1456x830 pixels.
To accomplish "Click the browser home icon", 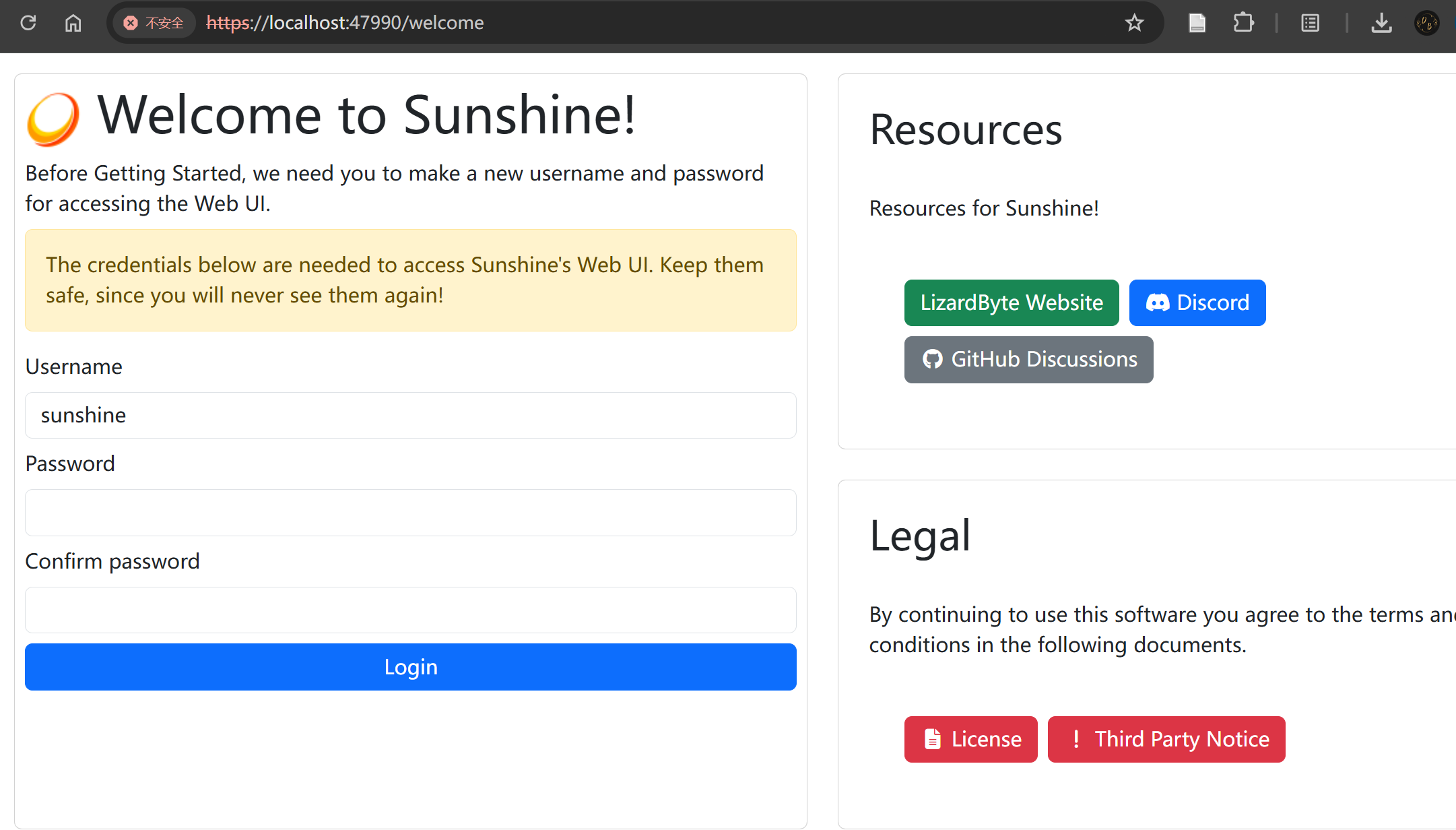I will (x=73, y=23).
